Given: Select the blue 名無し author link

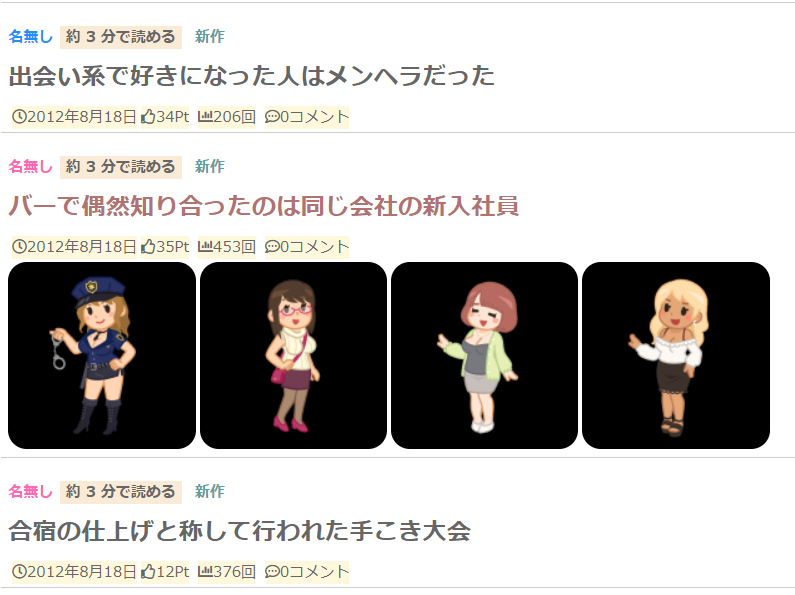Looking at the screenshot, I should pos(30,36).
